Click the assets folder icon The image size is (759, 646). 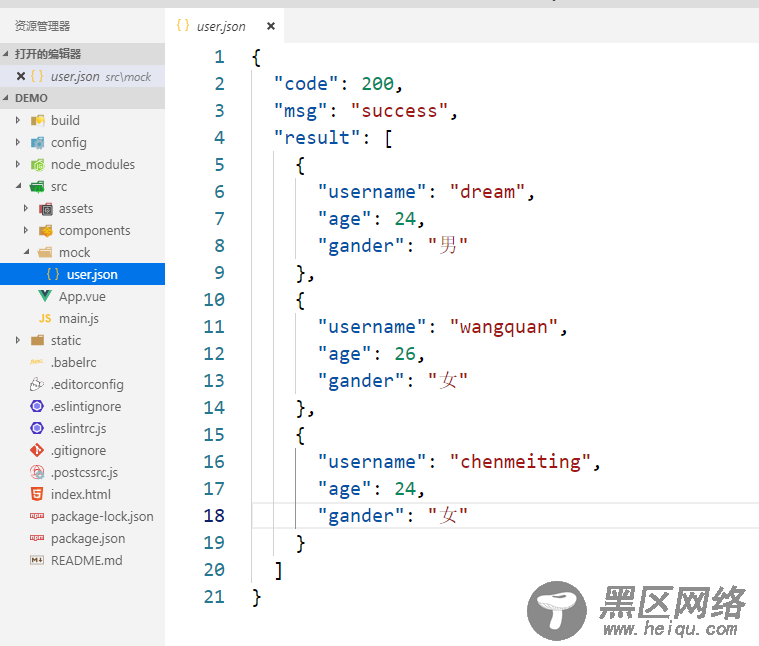(46, 209)
